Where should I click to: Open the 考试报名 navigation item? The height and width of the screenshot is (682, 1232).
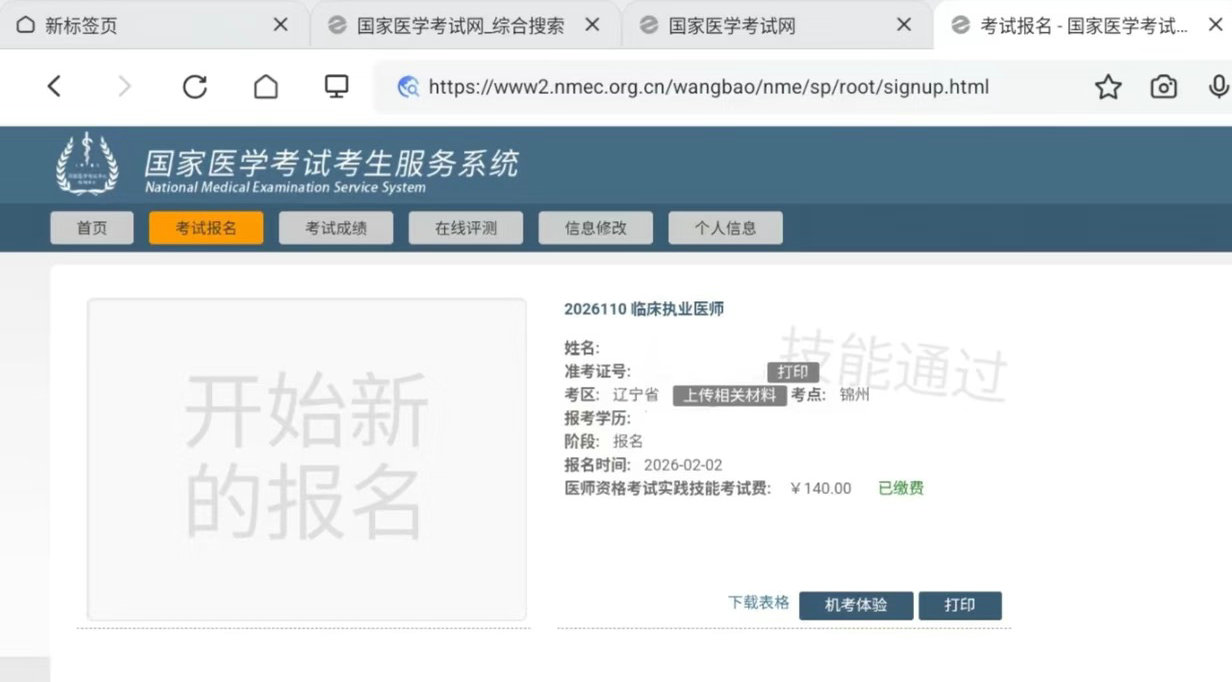coord(206,228)
